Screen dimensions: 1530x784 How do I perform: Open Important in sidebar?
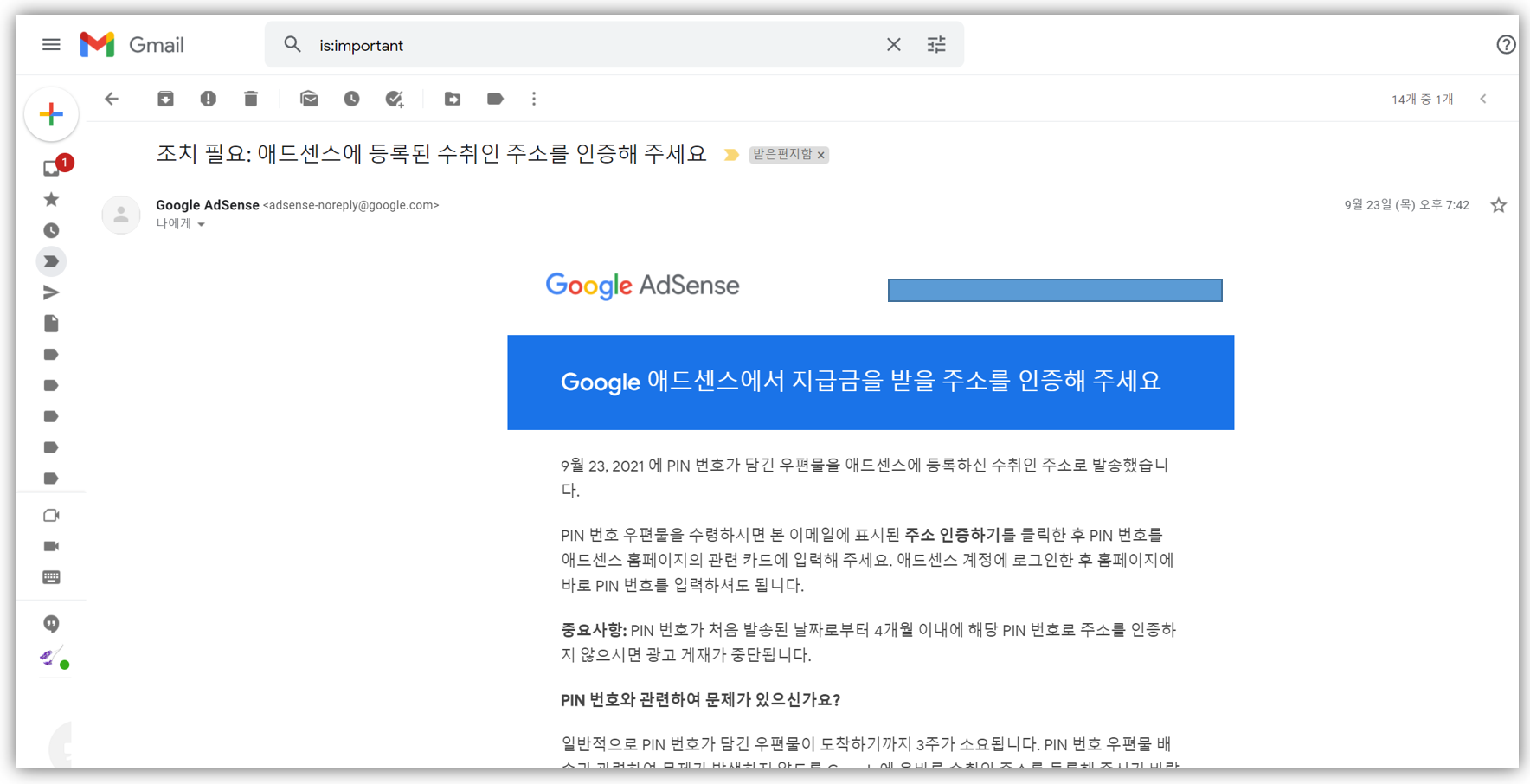point(51,261)
